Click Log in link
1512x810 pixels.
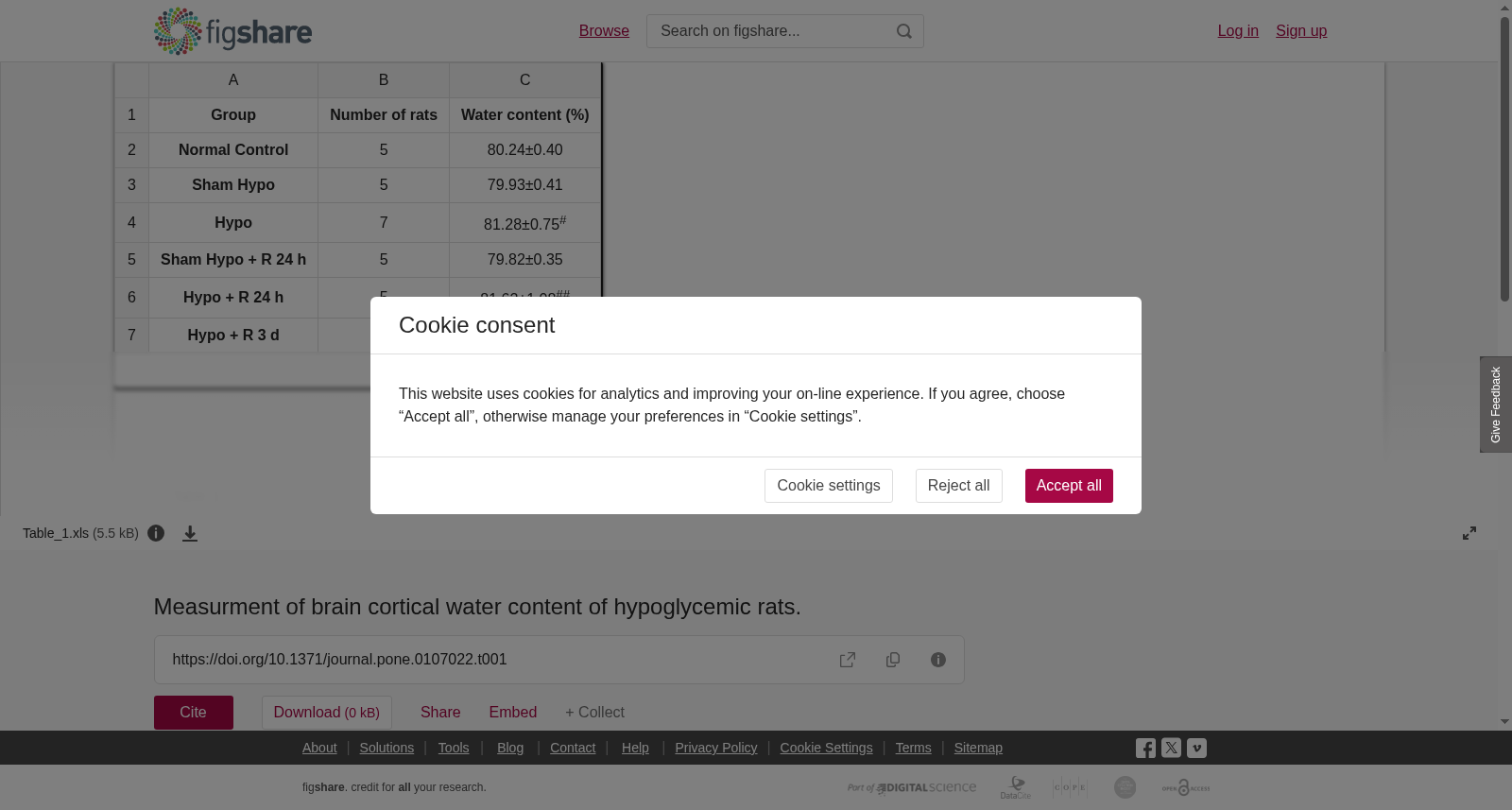tap(1238, 31)
